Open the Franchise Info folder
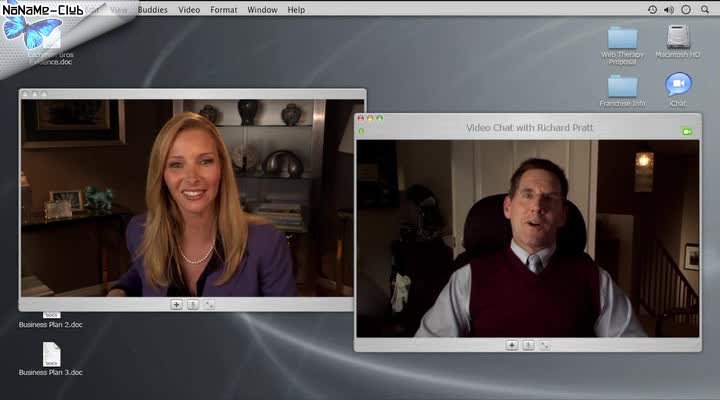The height and width of the screenshot is (400, 720). (x=623, y=86)
